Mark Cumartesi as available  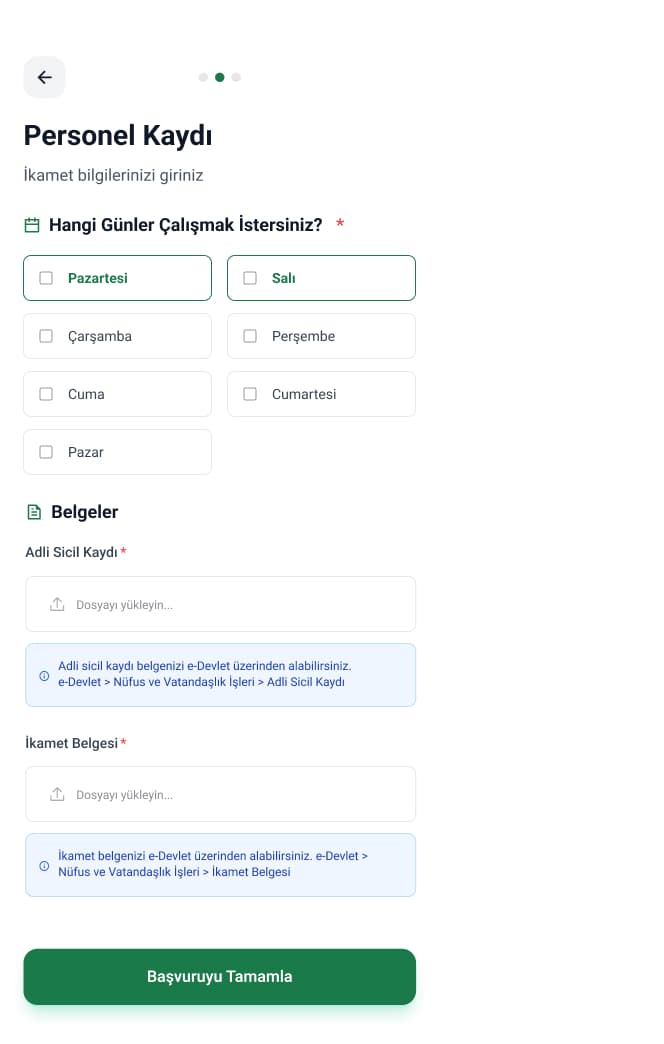(x=250, y=393)
